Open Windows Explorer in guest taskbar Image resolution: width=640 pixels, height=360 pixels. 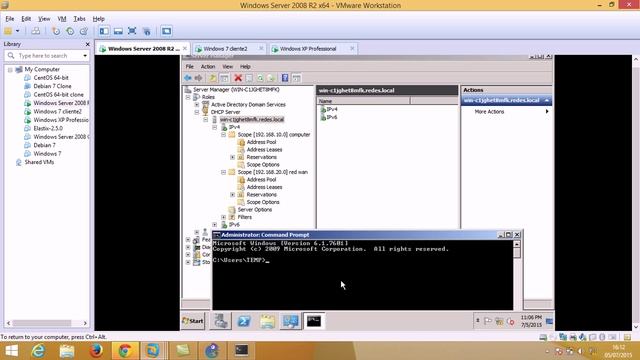tap(267, 321)
